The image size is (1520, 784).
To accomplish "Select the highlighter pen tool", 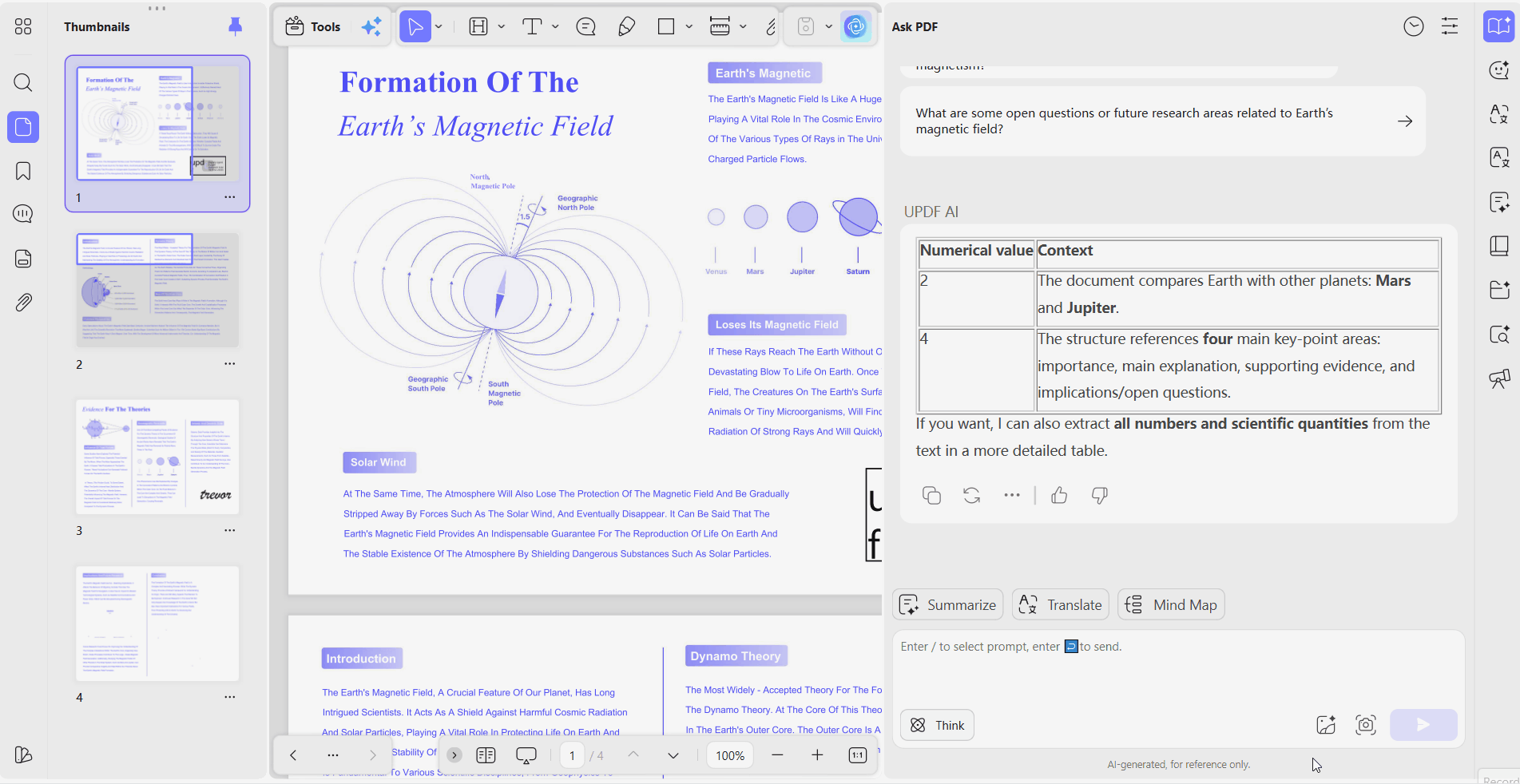I will coord(627,27).
